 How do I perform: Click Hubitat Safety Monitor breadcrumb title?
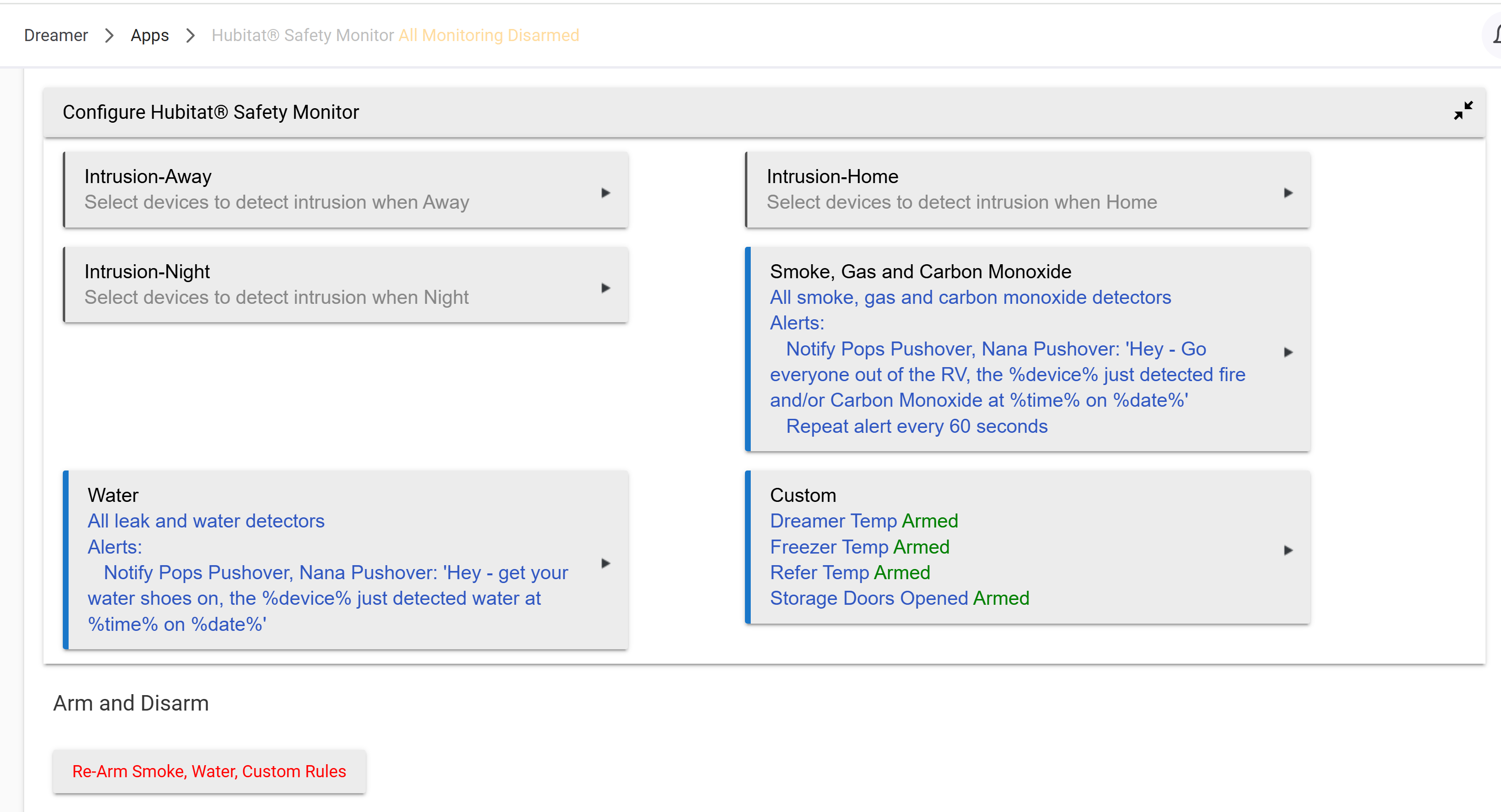[x=303, y=36]
